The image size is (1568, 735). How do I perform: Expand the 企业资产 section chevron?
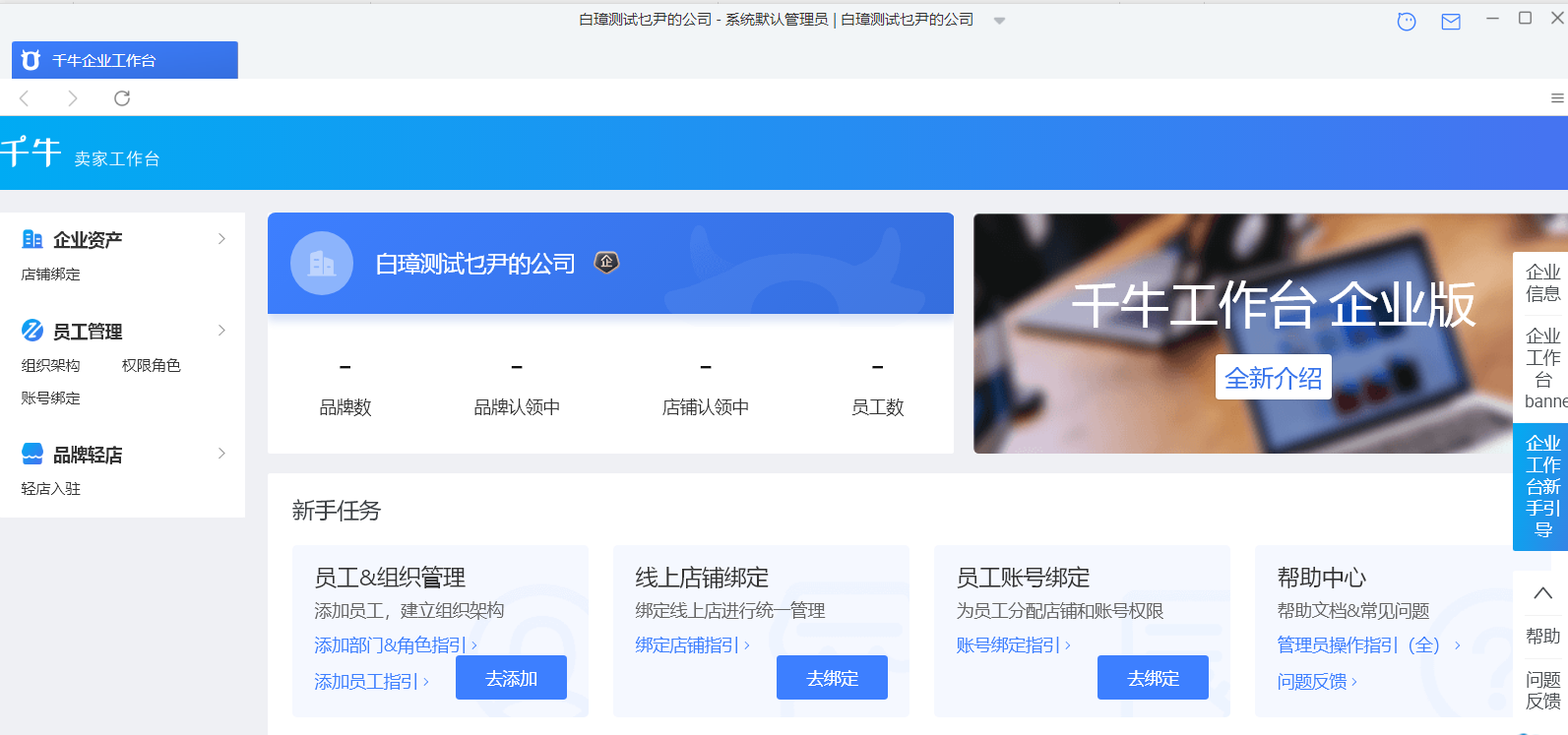(222, 239)
